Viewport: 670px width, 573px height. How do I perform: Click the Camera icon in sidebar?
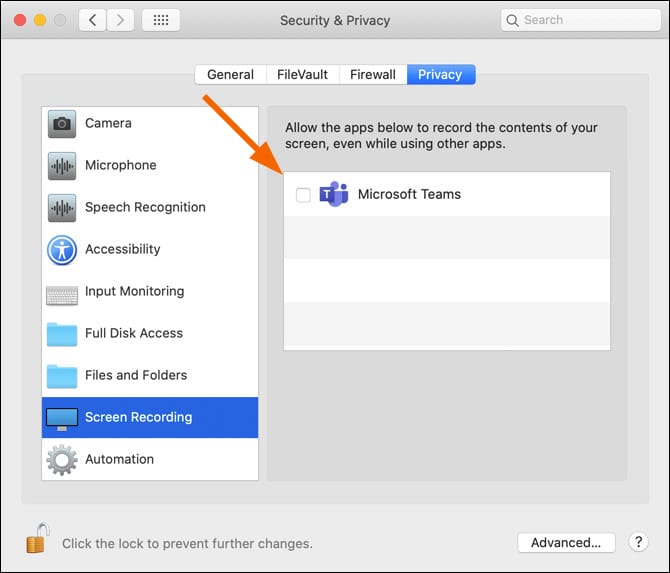62,124
